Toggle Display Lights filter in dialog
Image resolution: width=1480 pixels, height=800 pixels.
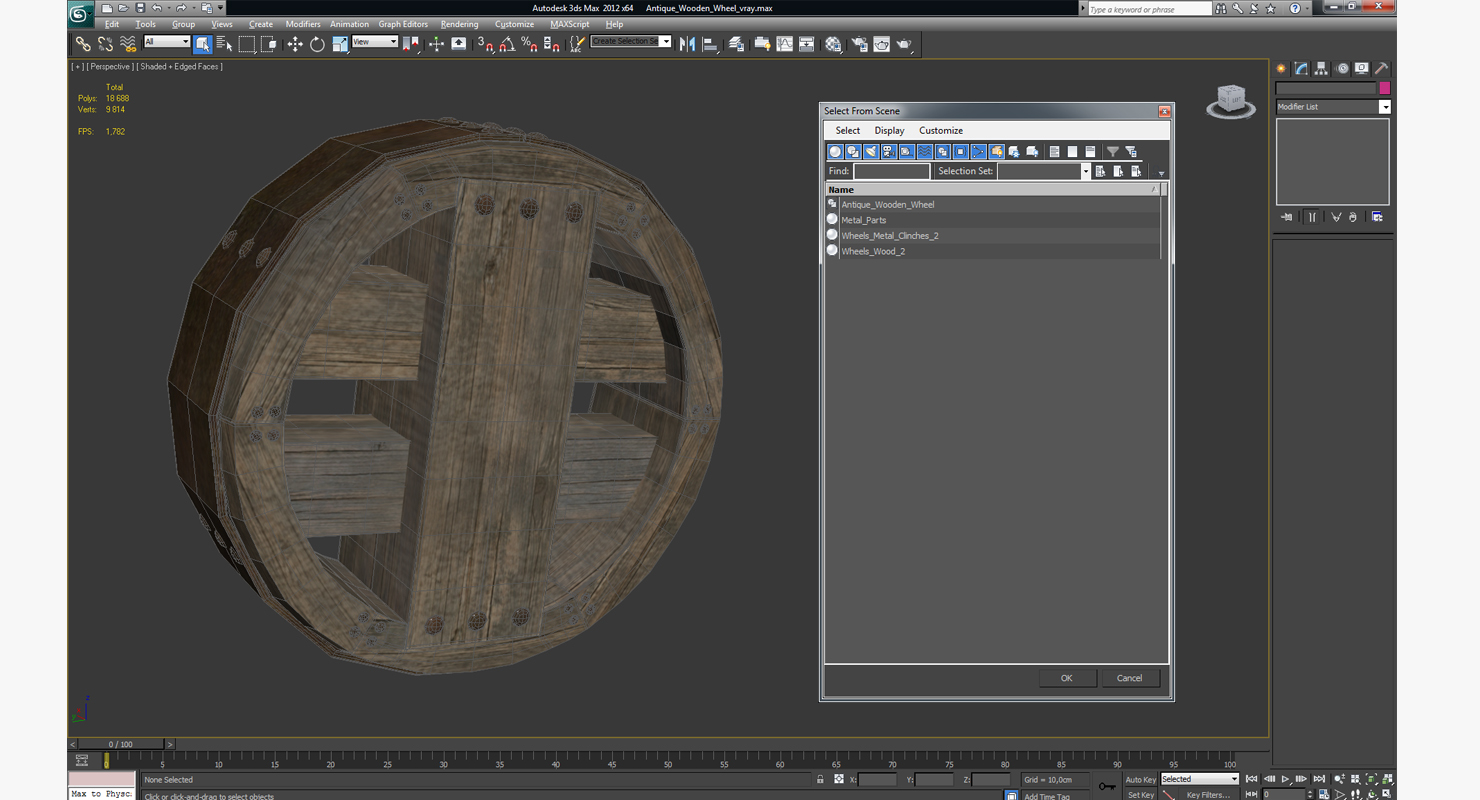click(871, 152)
